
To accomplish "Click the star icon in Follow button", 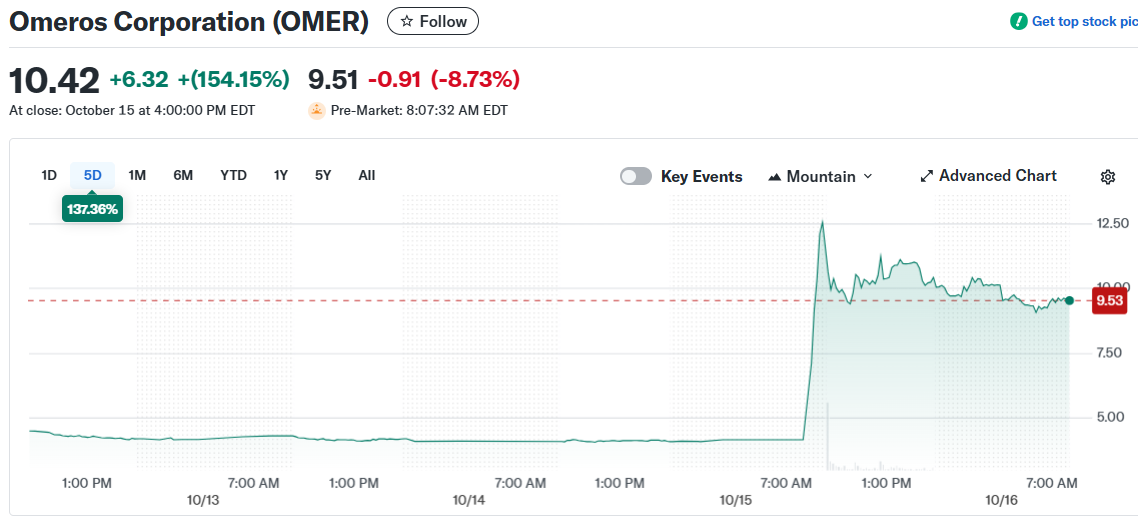I will click(406, 21).
